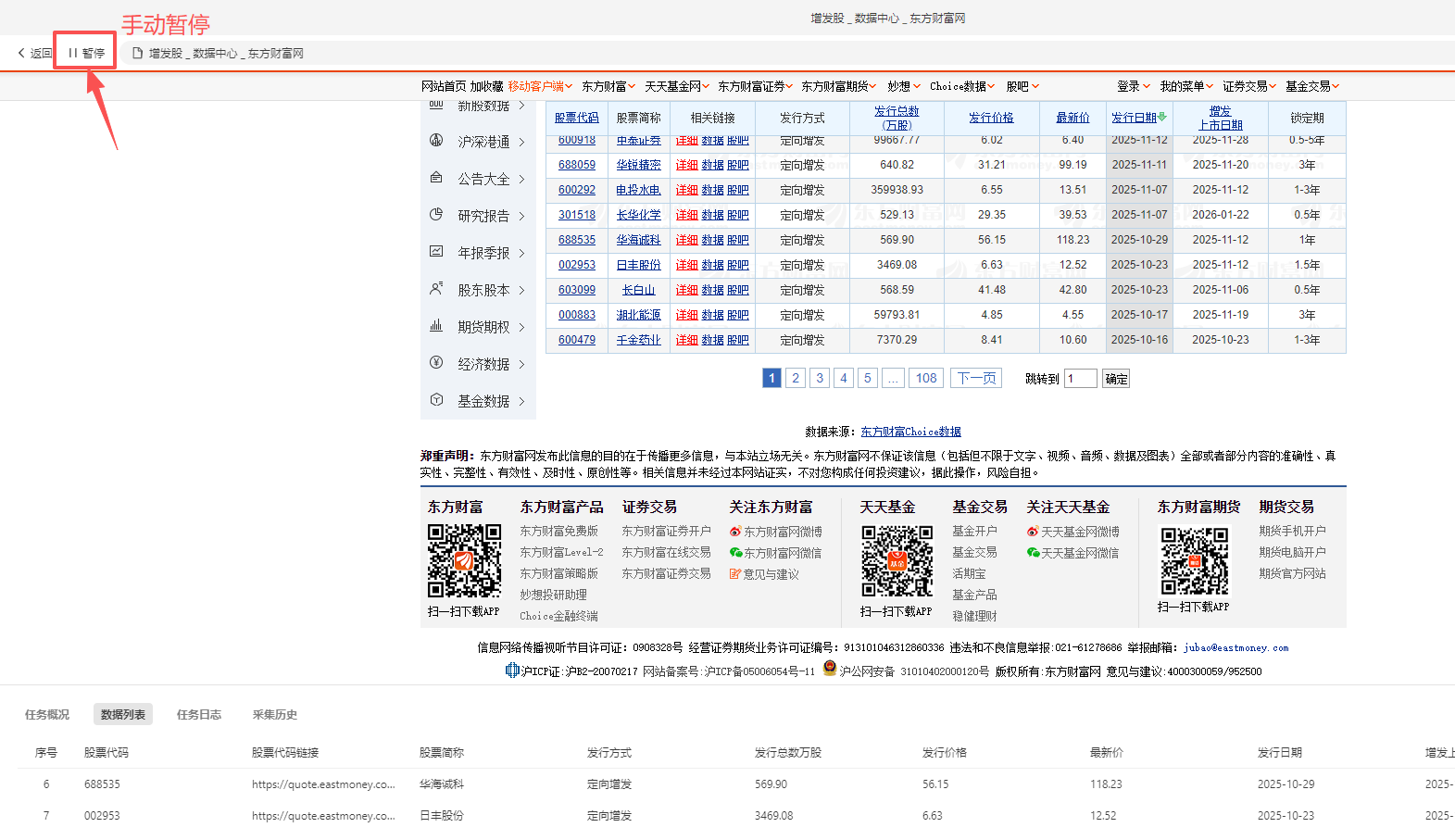Open the 东方财富Choice数据 source link

(x=911, y=432)
